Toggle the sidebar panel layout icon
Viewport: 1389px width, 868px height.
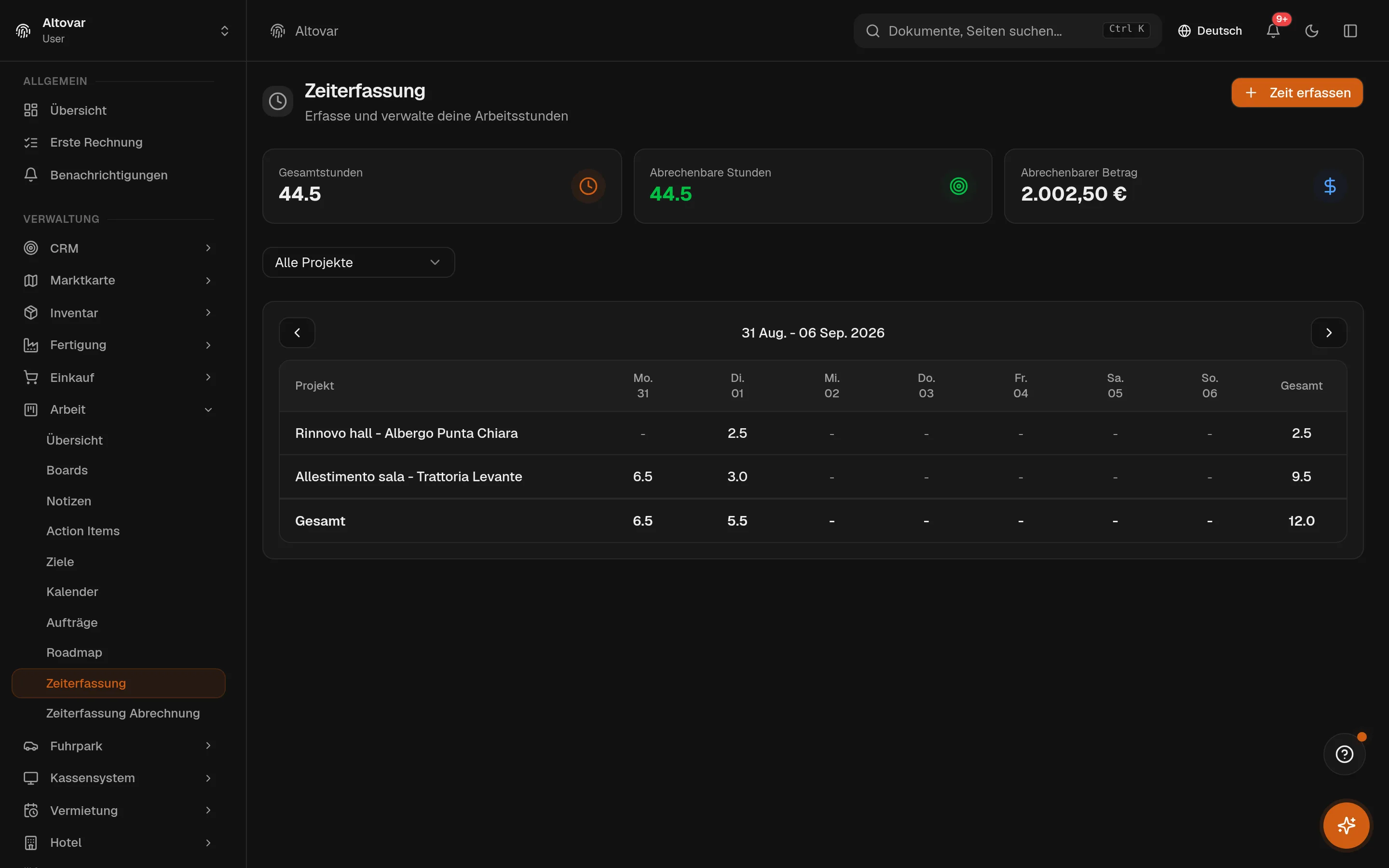click(x=1350, y=31)
